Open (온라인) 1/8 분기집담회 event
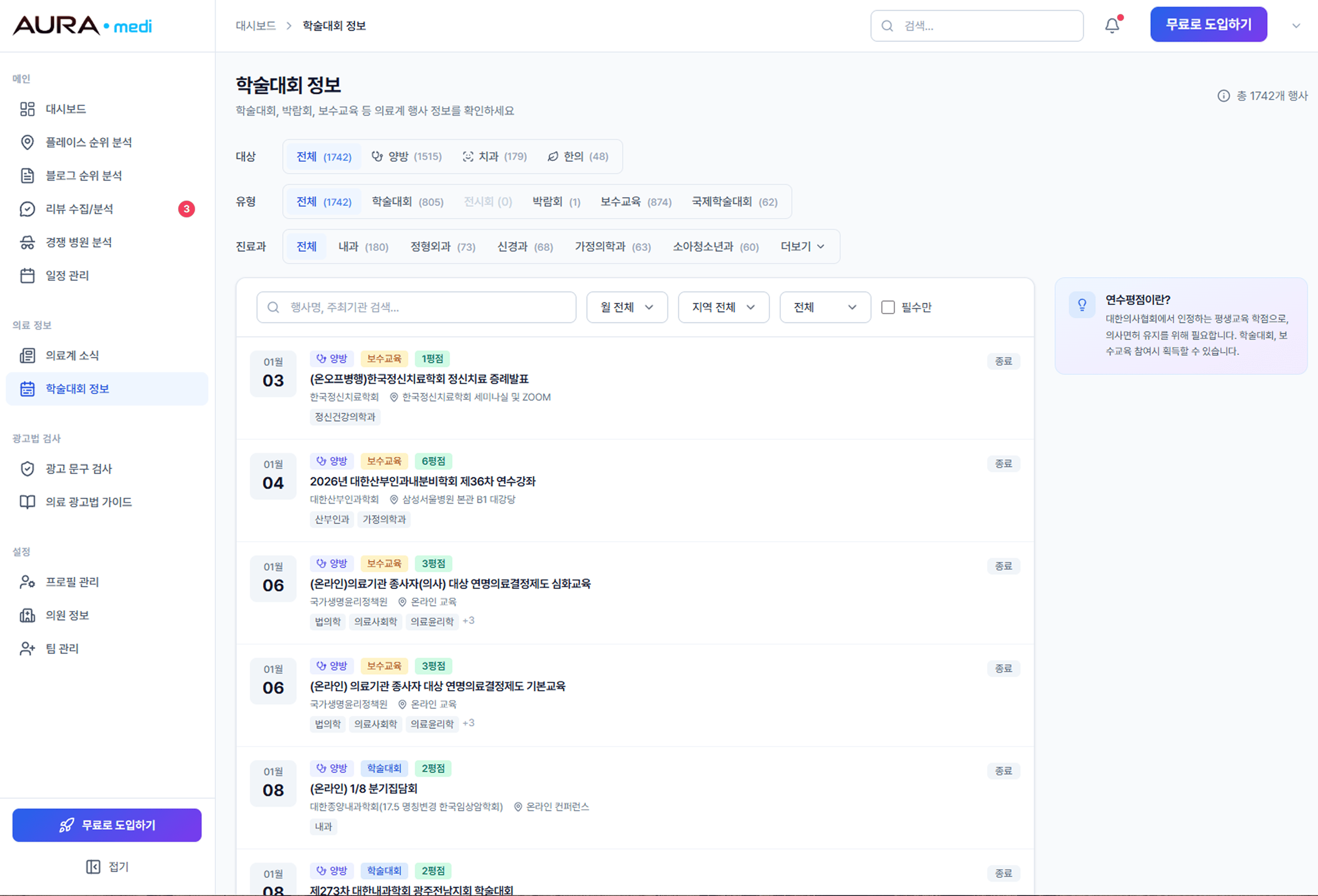Image resolution: width=1318 pixels, height=896 pixels. pyautogui.click(x=364, y=788)
